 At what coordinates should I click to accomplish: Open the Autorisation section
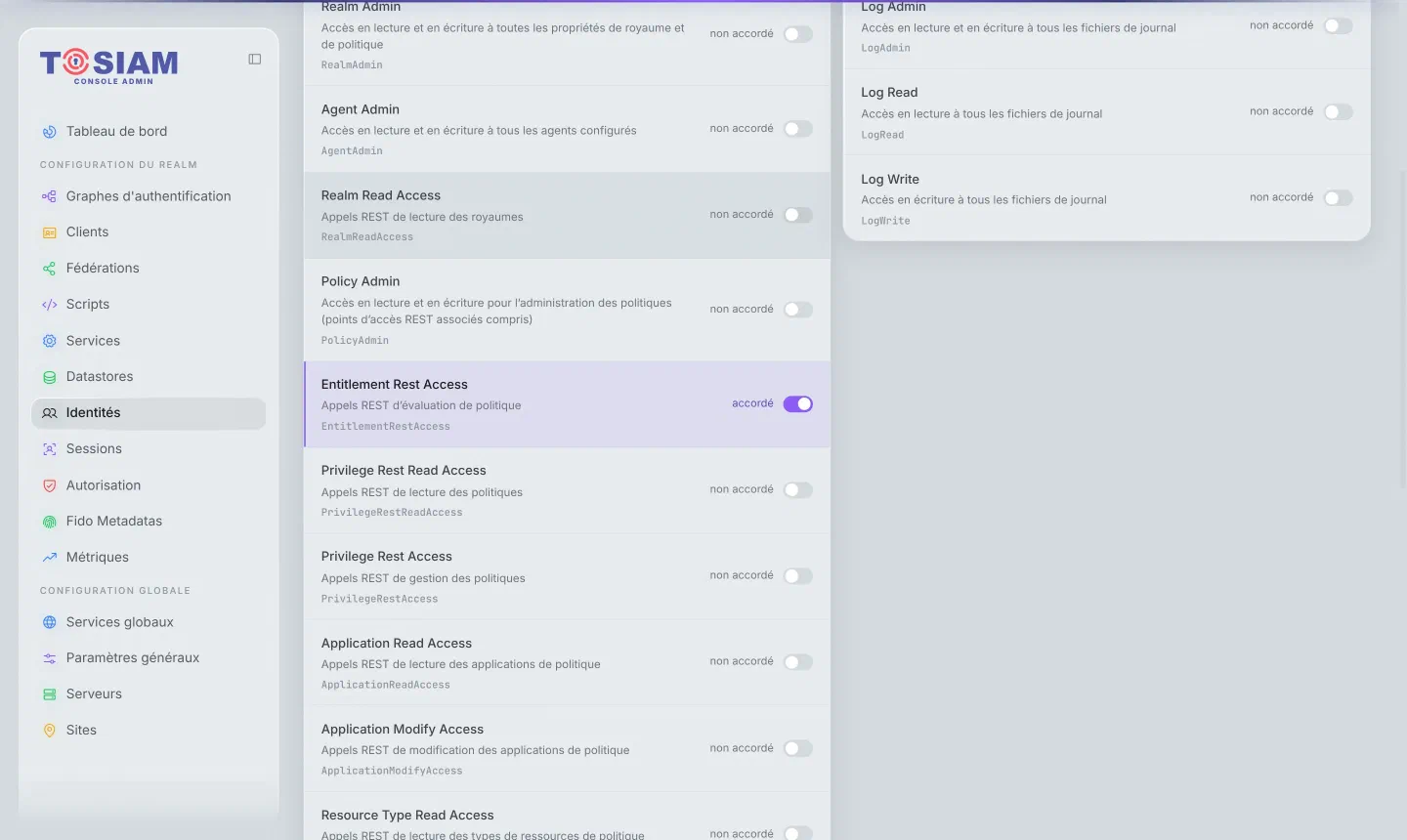tap(149, 485)
